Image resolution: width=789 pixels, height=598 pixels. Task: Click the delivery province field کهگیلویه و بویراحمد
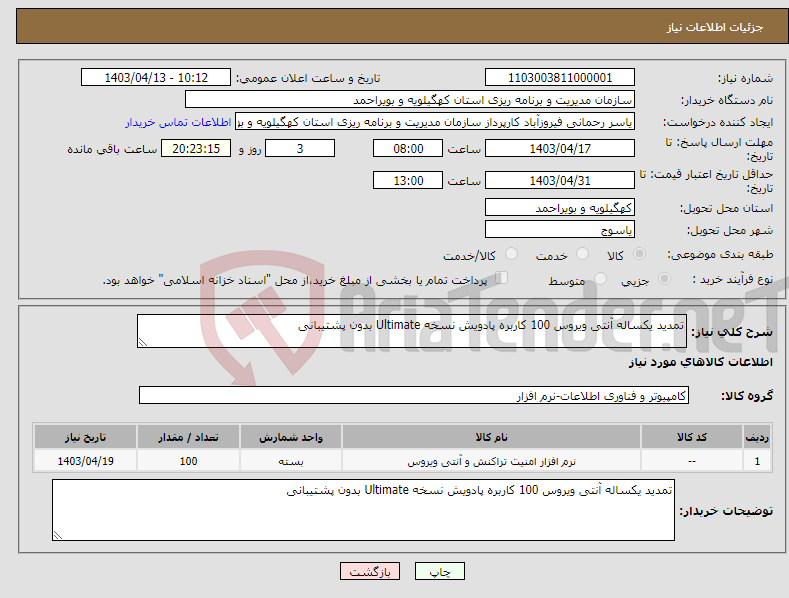pos(560,207)
